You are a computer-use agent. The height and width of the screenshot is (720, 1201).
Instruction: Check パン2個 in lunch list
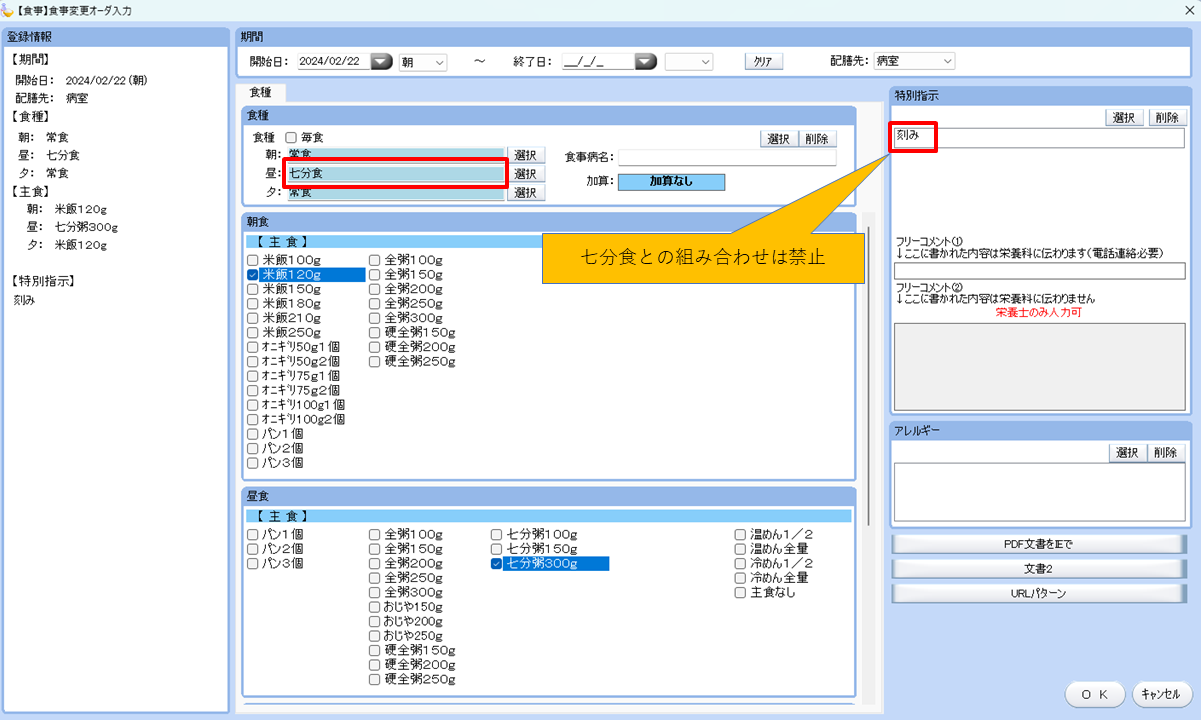click(x=253, y=549)
